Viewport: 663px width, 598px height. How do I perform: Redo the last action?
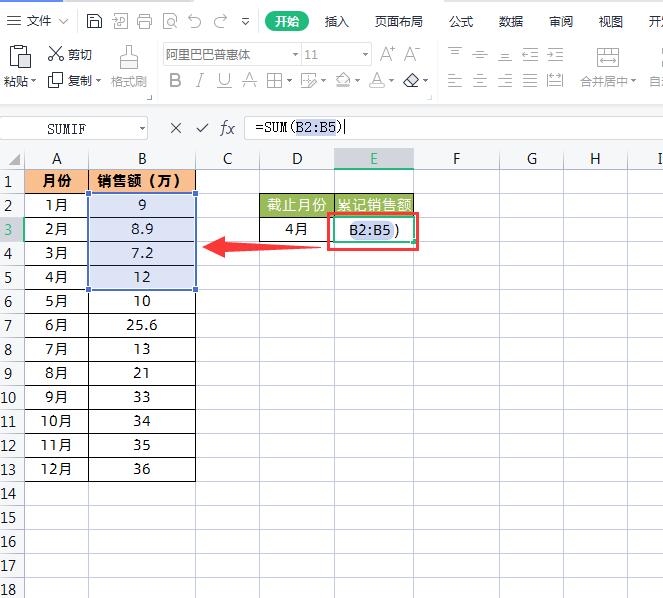(220, 21)
